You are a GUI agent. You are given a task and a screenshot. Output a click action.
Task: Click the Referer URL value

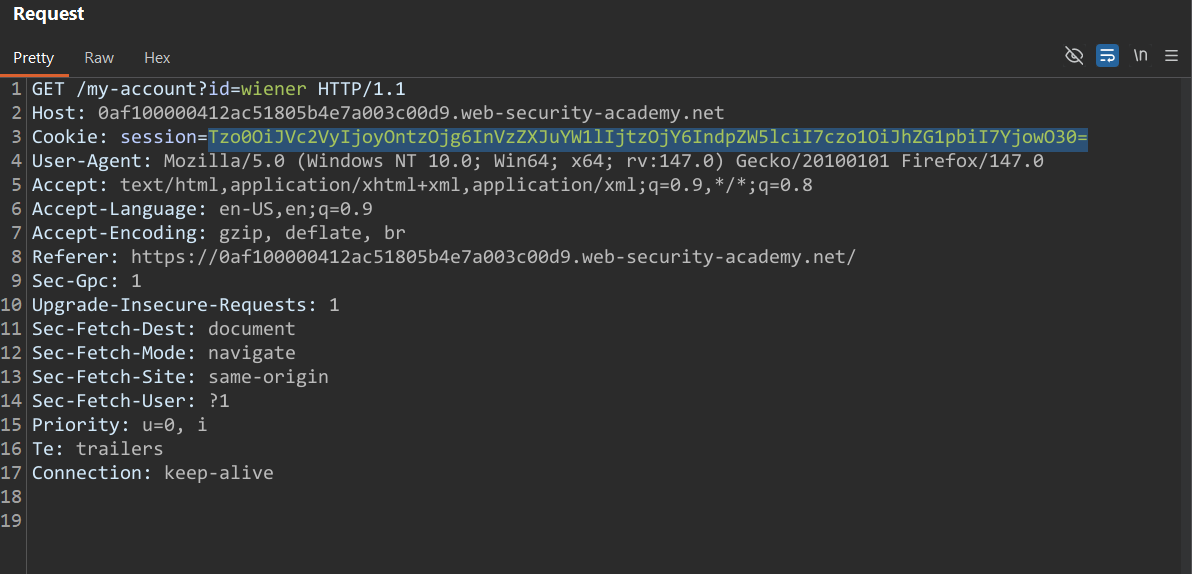493,257
